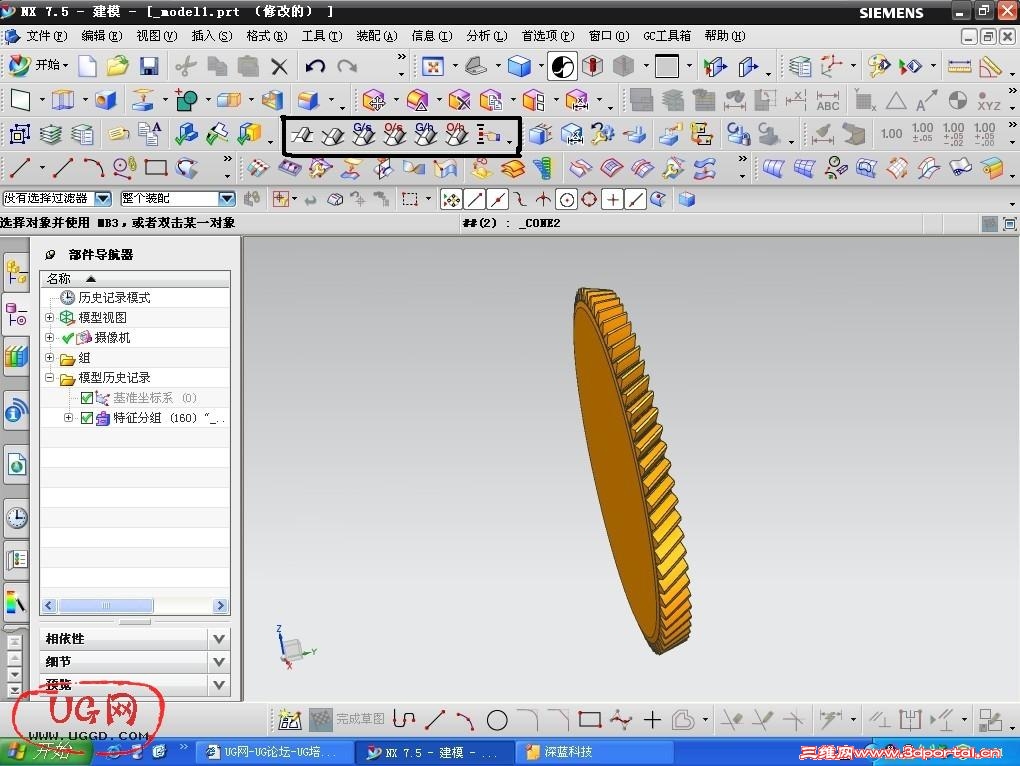The width and height of the screenshot is (1020, 766).
Task: Select the shaded display cube icon
Action: pyautogui.click(x=519, y=66)
